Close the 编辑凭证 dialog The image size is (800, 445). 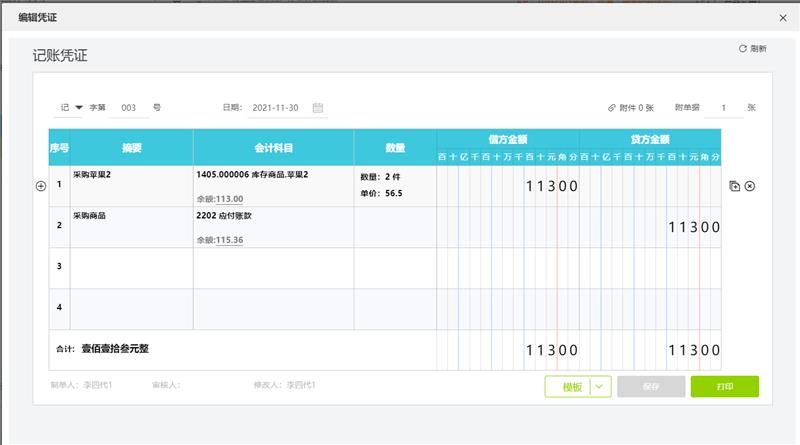coord(783,17)
